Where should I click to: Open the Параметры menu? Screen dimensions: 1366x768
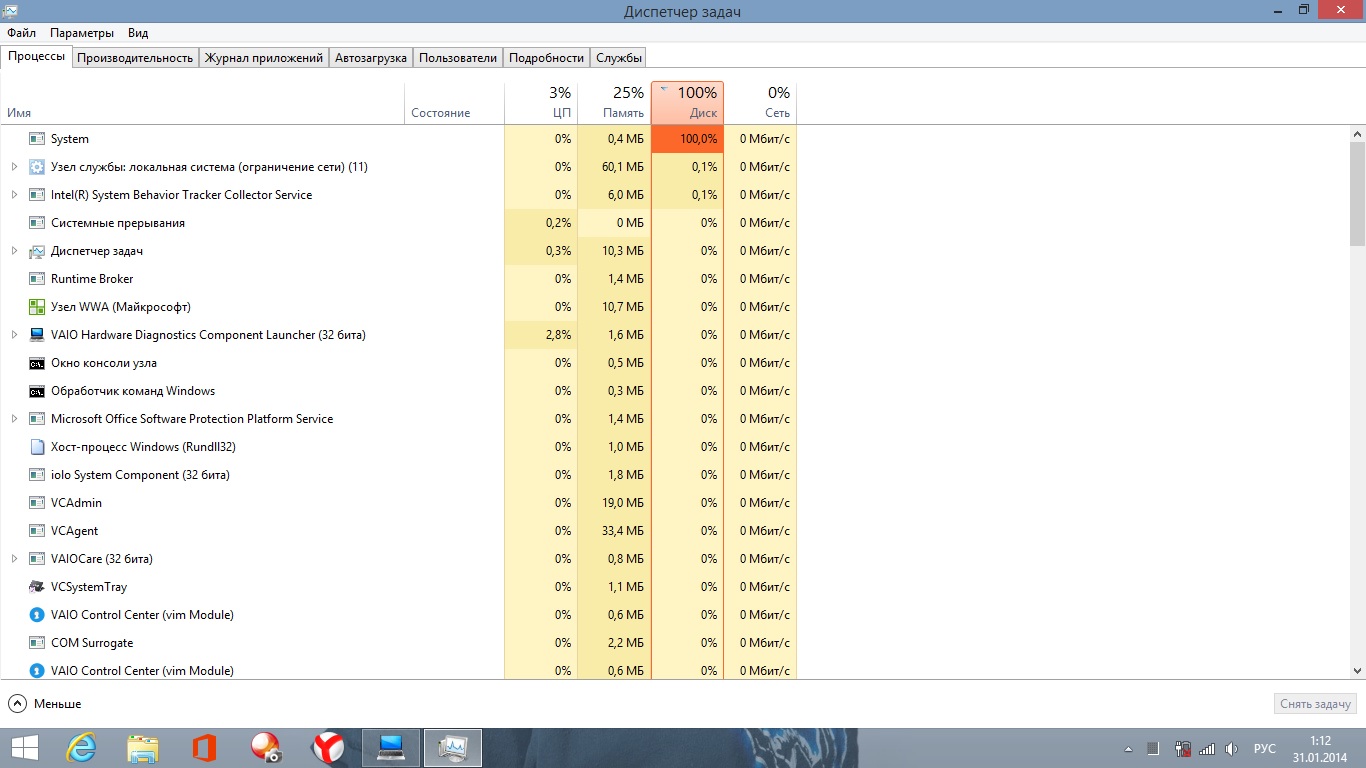tap(82, 33)
